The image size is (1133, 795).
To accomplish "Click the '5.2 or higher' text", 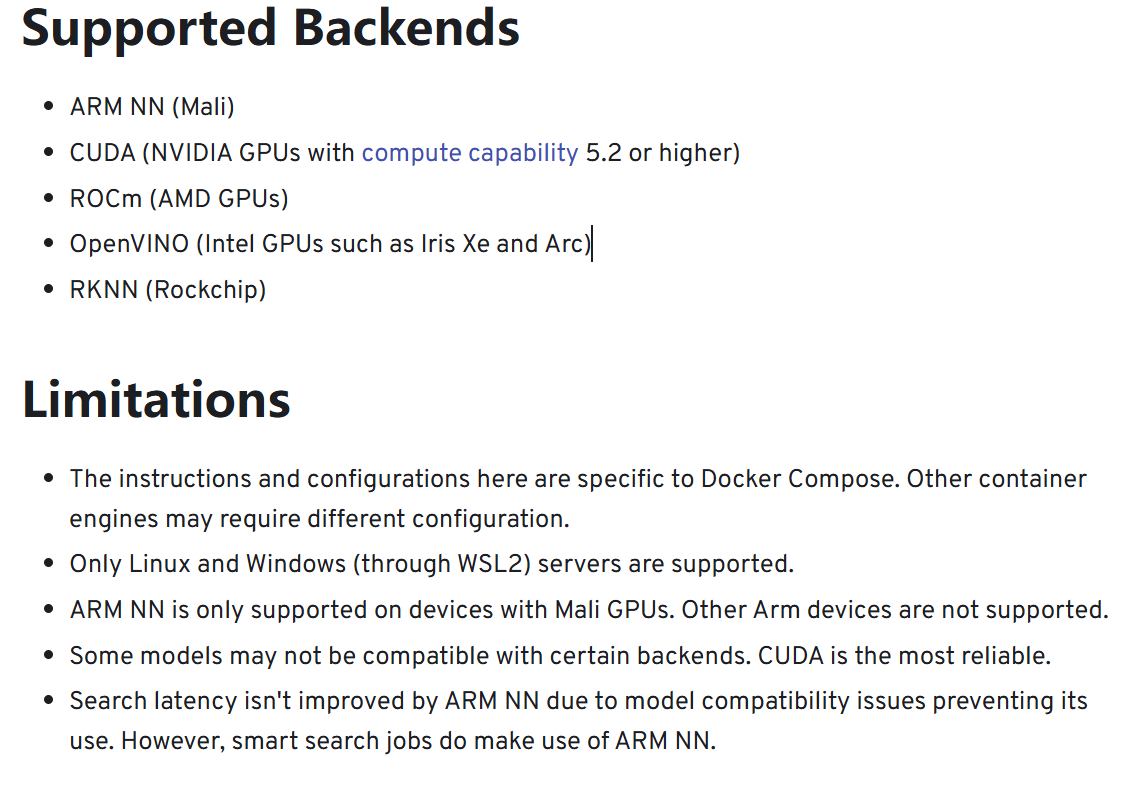I will point(662,153).
